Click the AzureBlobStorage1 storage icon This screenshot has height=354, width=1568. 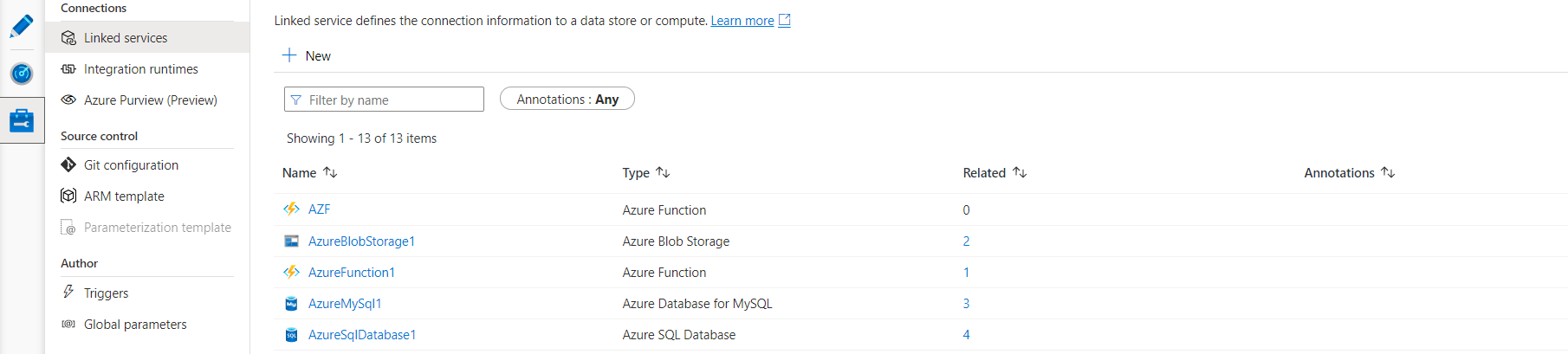(292, 241)
